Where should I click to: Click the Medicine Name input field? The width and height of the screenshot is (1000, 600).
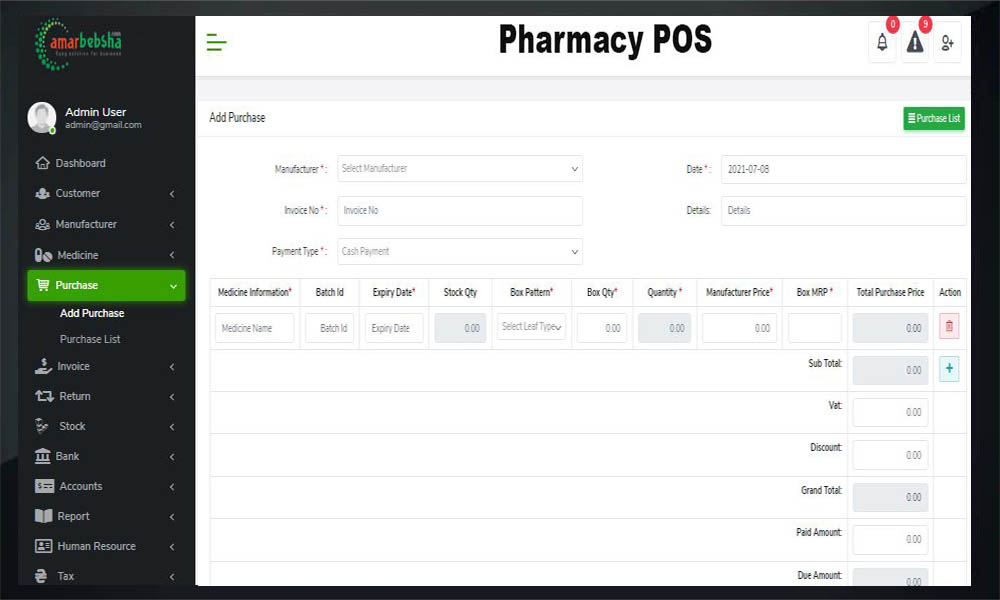coord(254,328)
